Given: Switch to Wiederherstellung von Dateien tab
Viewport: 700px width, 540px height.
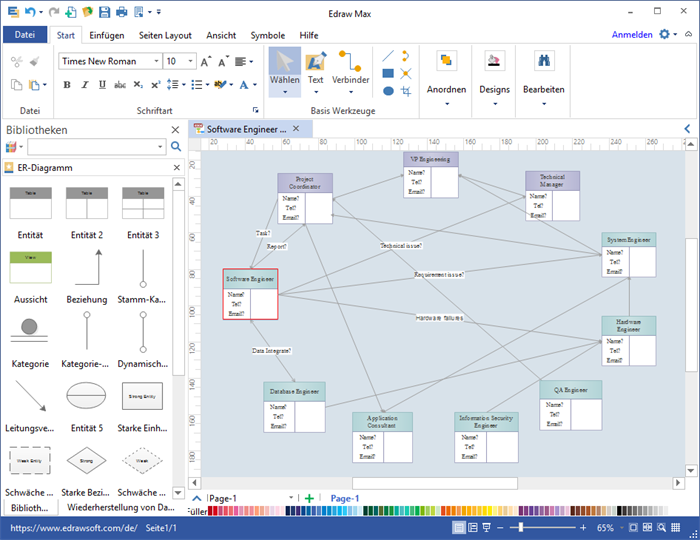Looking at the screenshot, I should click(x=121, y=507).
